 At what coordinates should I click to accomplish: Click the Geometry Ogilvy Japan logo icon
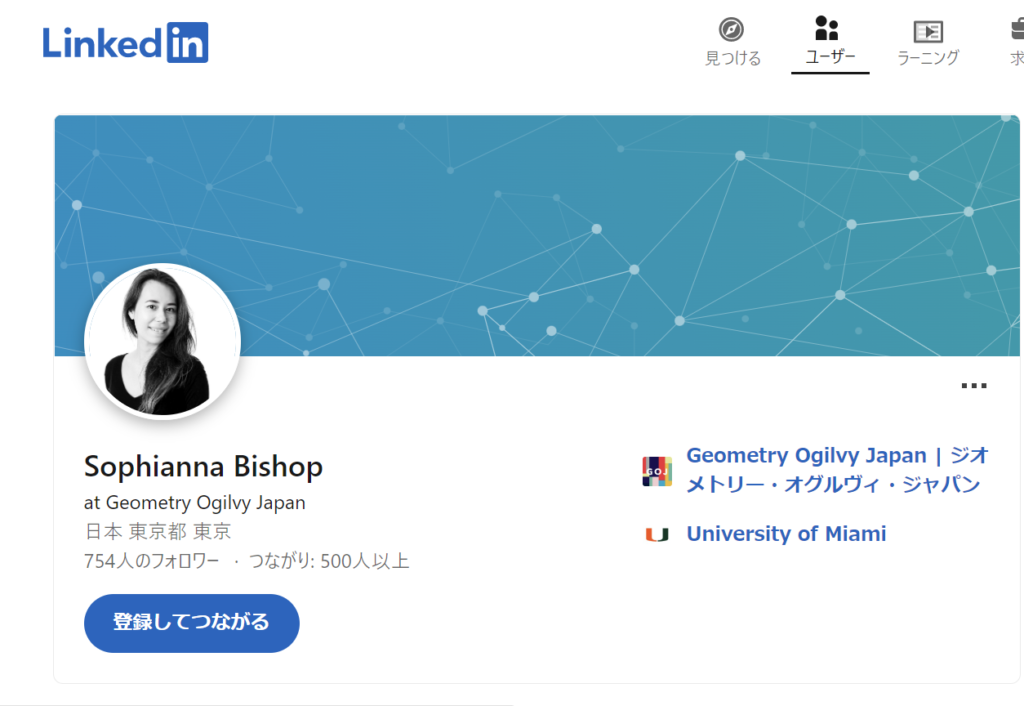click(x=657, y=472)
